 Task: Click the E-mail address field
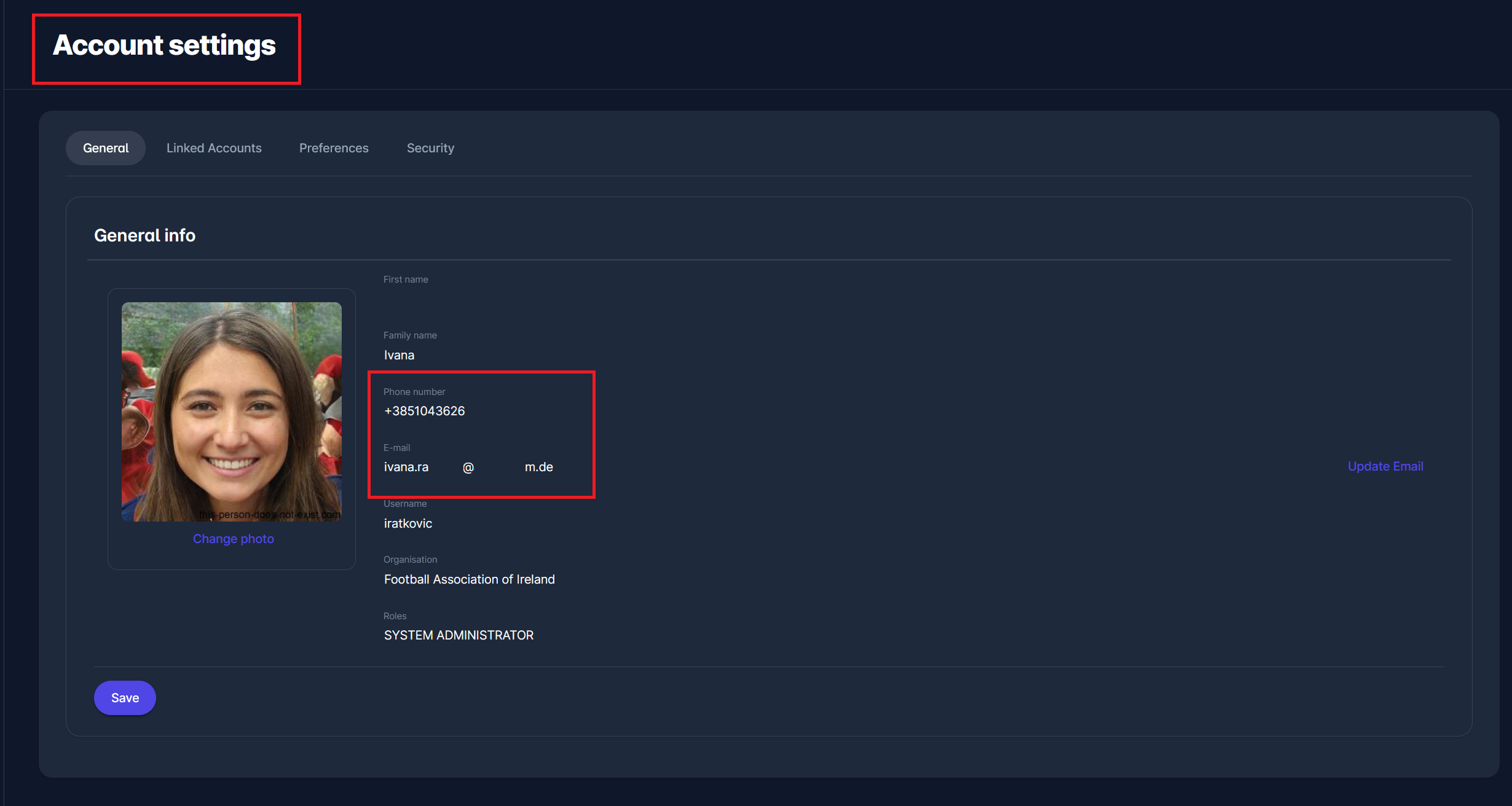[x=468, y=467]
